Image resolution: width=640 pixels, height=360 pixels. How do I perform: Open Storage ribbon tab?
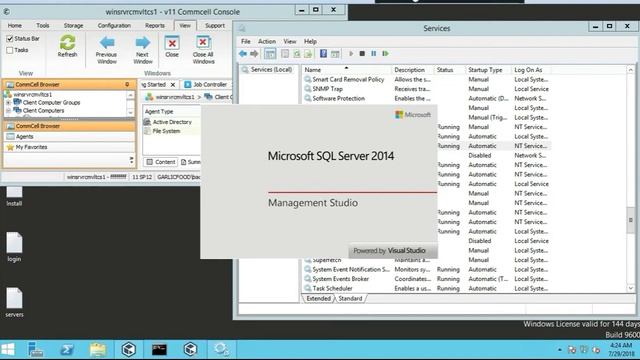click(73, 25)
